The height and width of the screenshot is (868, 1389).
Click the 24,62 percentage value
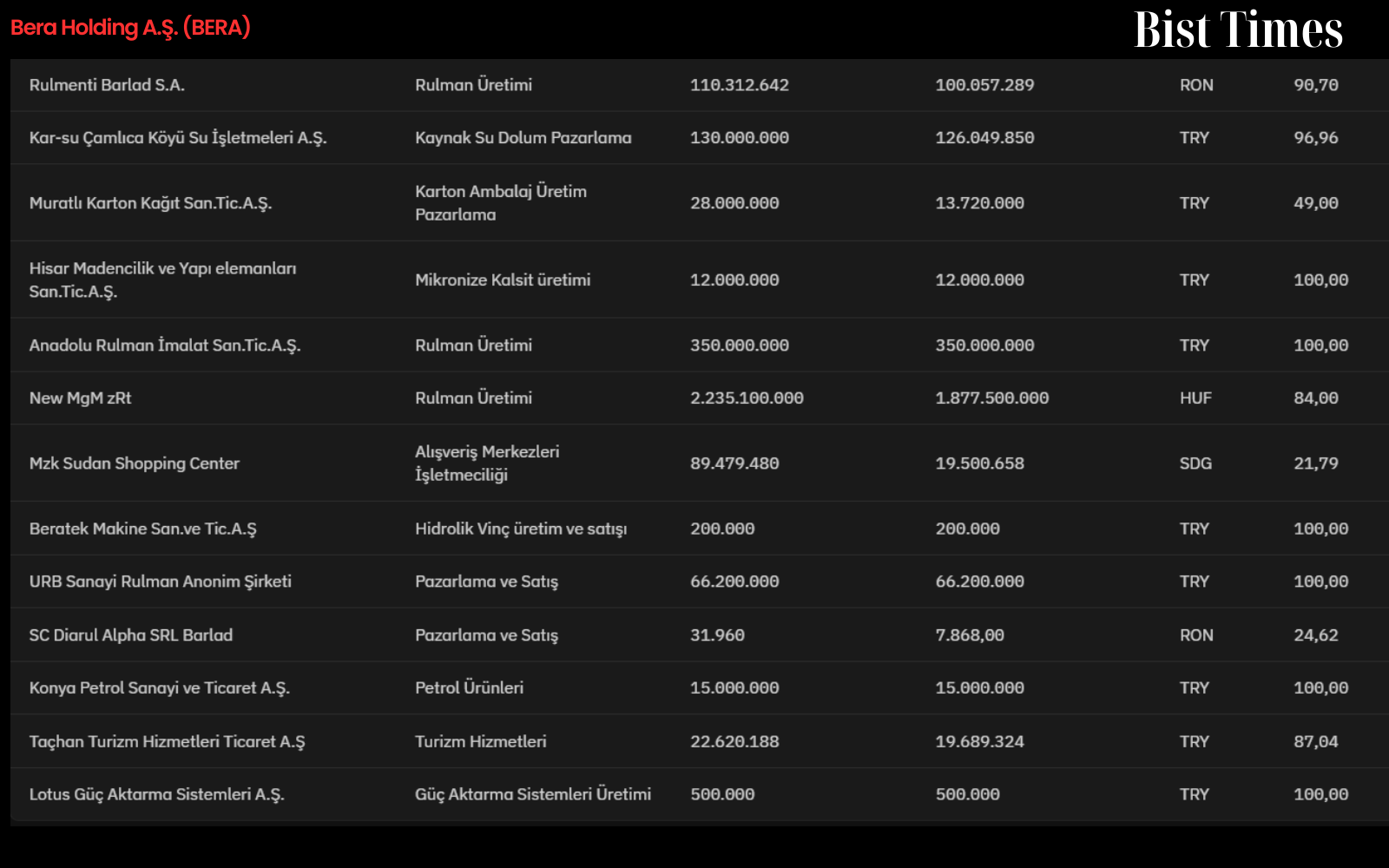[x=1316, y=635]
